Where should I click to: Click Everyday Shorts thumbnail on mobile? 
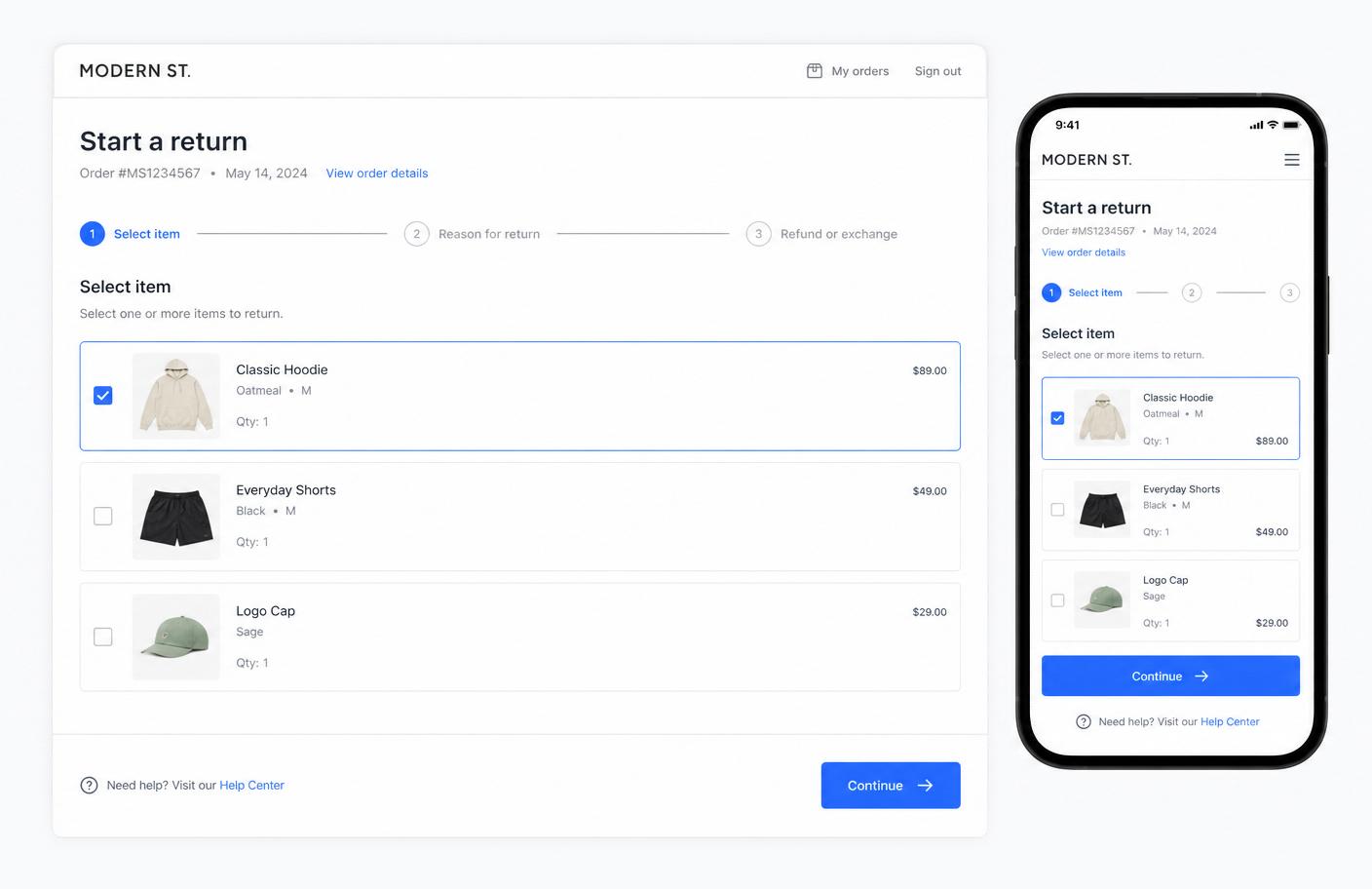(x=1102, y=510)
